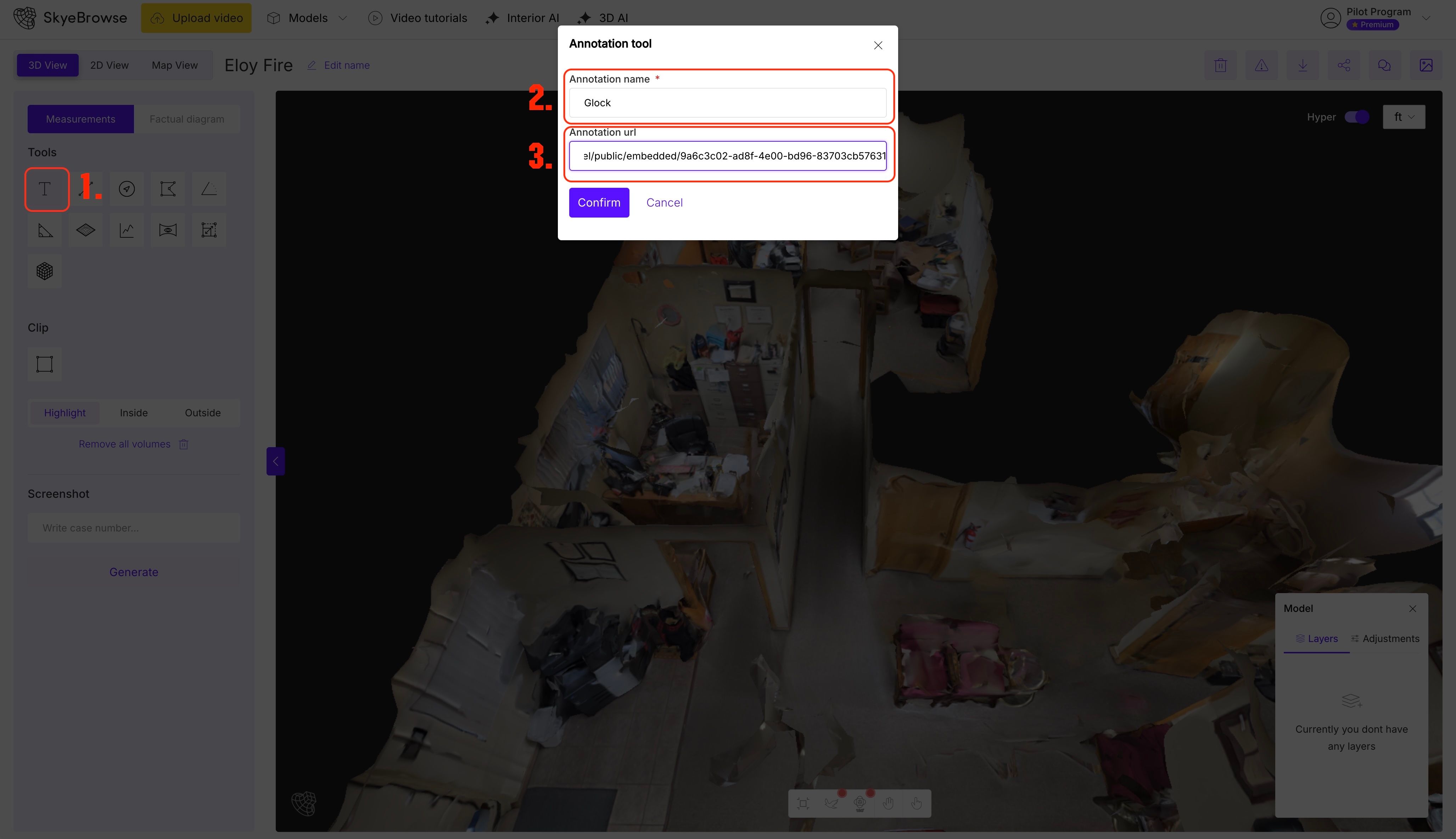
Task: Click Cancel in Annotation tool dialog
Action: click(664, 203)
